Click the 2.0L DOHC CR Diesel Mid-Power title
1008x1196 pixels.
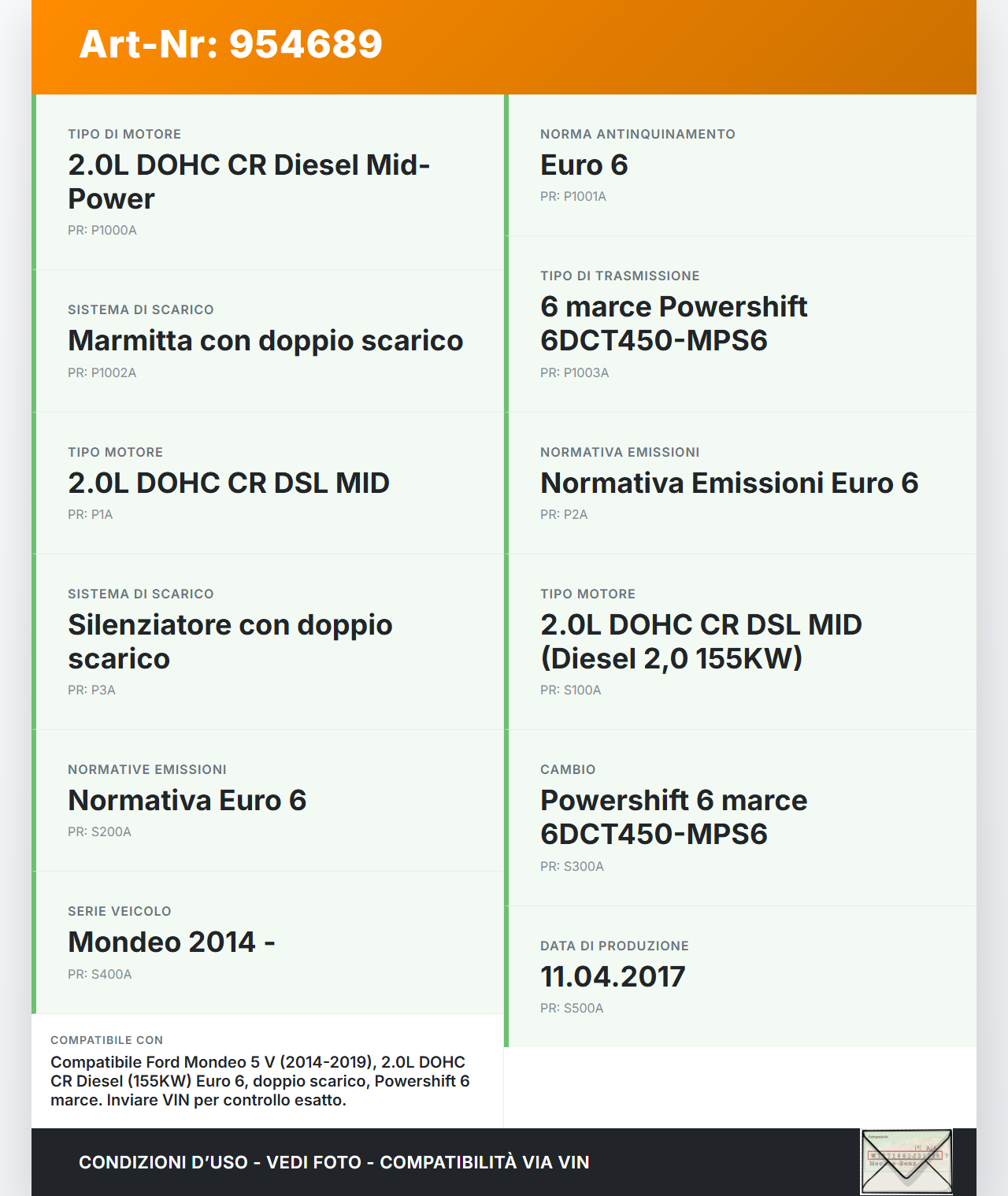pos(249,182)
